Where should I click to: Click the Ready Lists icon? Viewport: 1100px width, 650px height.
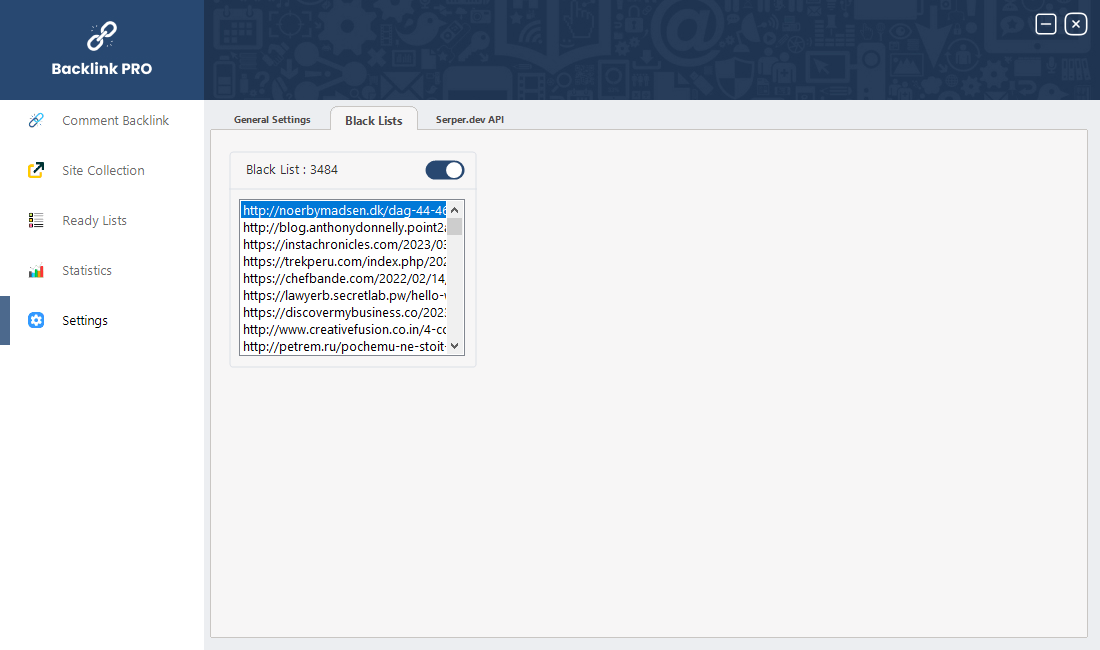tap(36, 220)
